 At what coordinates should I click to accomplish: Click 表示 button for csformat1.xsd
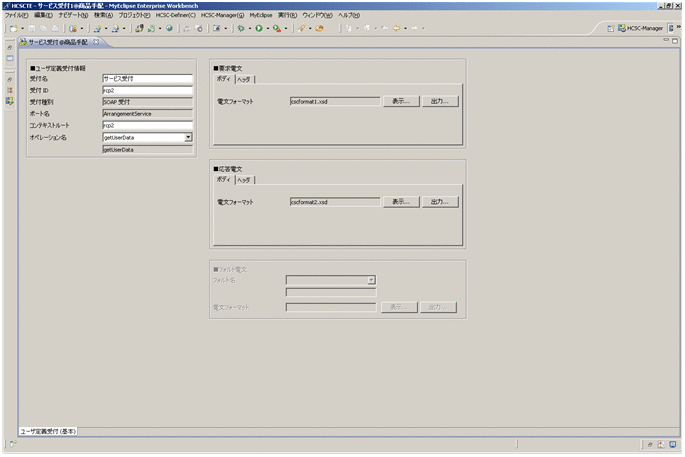(400, 101)
